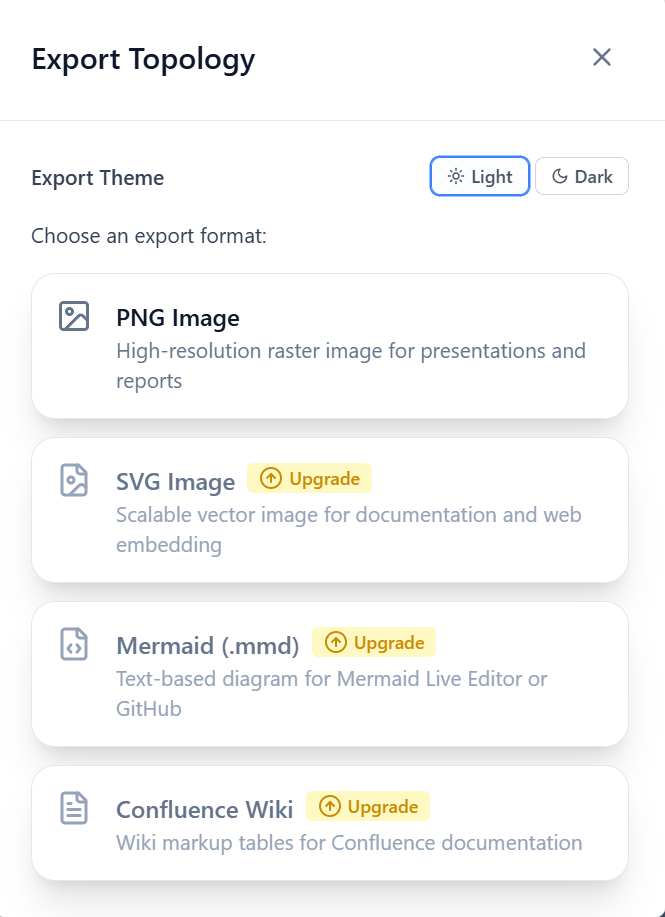
Task: Select the Confluence Wiki title
Action: [205, 809]
